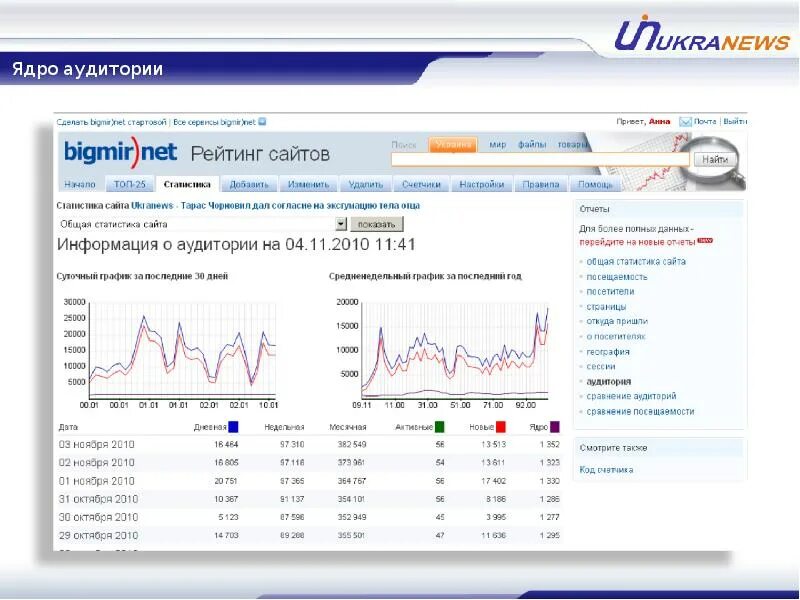
Task: Click into the search text field
Action: pyautogui.click(x=540, y=160)
